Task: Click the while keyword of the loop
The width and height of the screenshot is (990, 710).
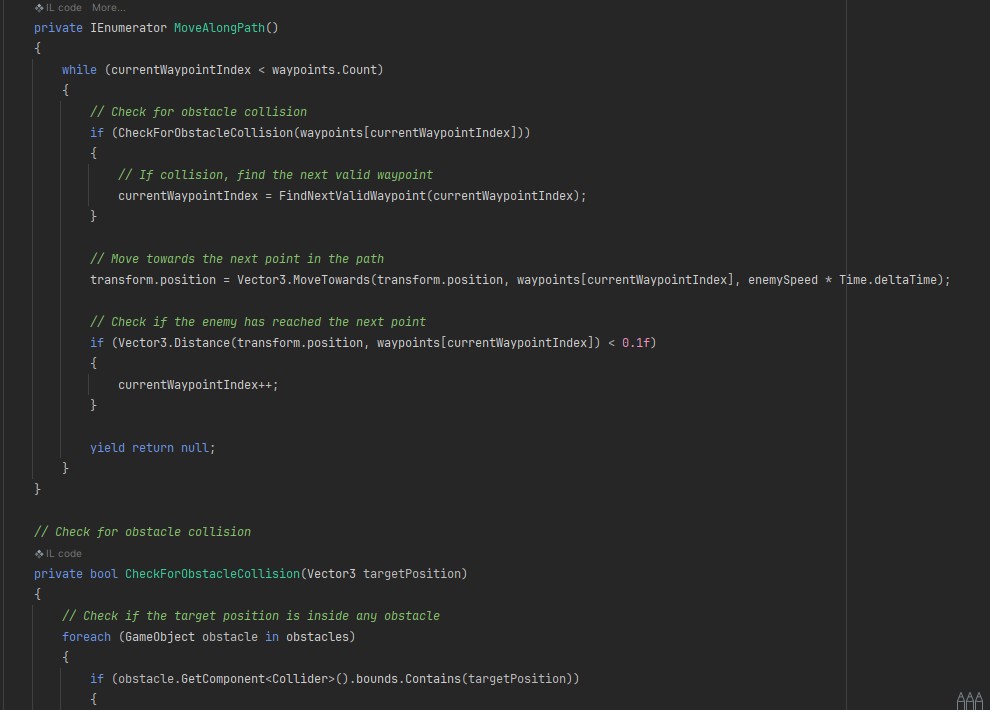Action: point(79,69)
